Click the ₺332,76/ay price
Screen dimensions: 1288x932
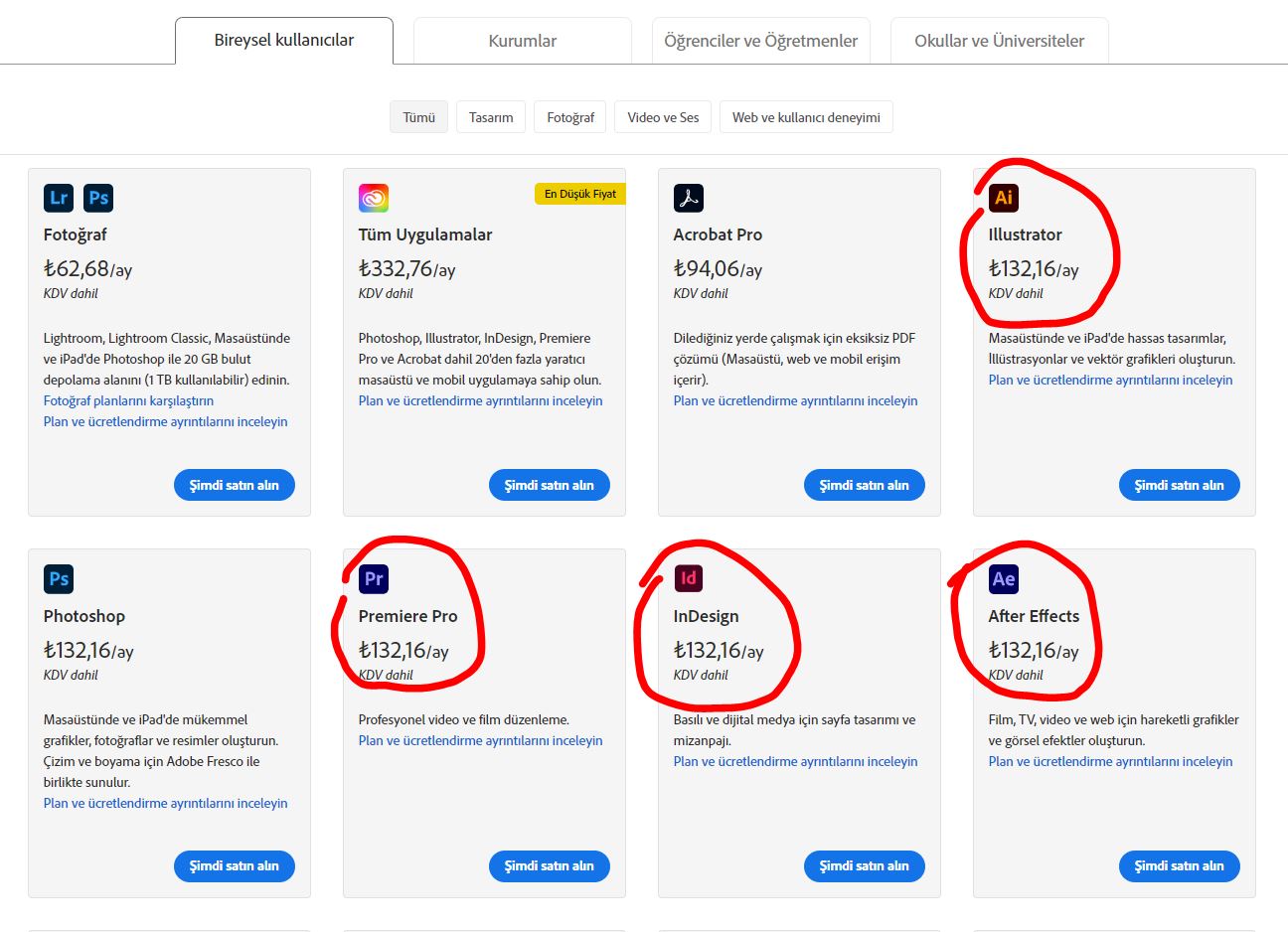tap(407, 268)
